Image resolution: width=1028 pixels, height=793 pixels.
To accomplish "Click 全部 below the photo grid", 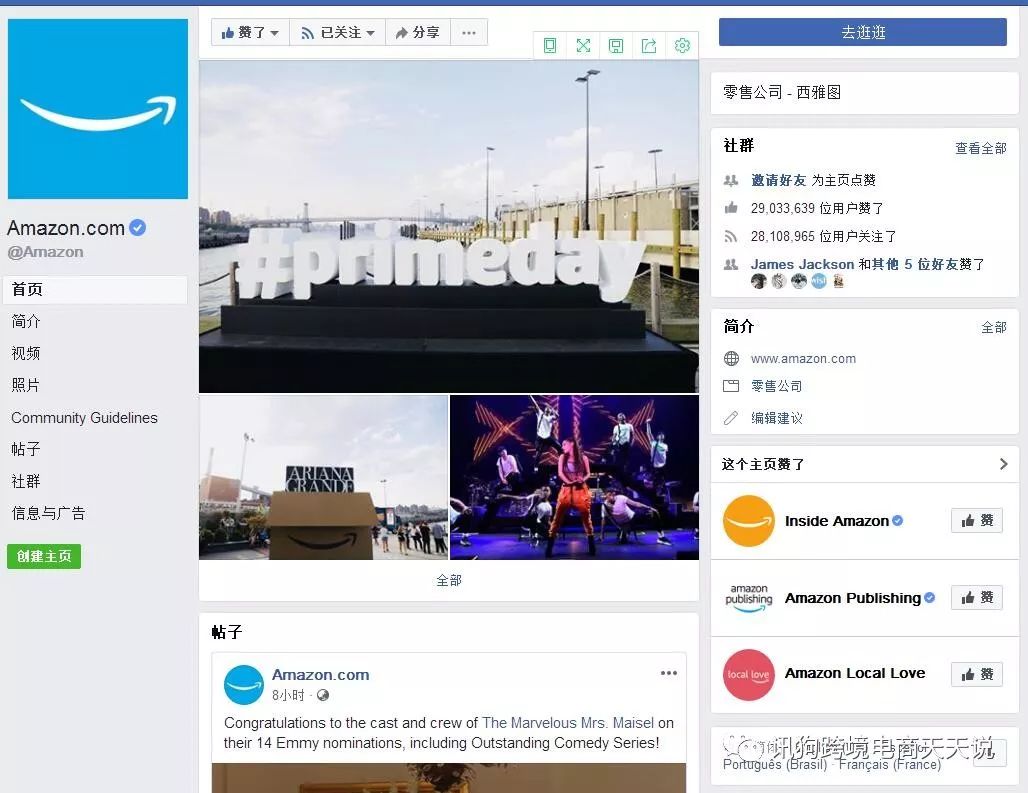I will [x=449, y=580].
